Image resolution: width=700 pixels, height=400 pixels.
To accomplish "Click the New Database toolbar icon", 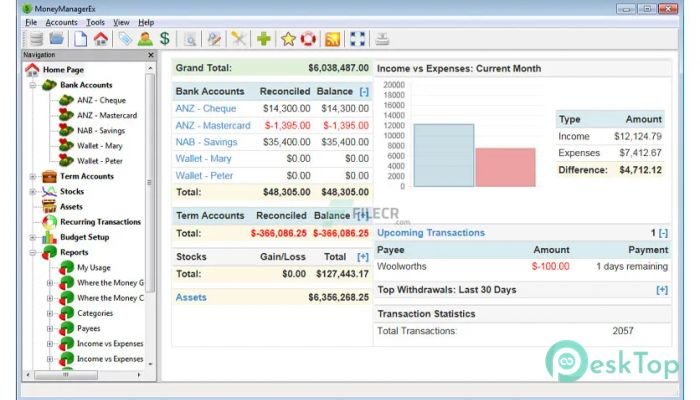I will point(37,39).
